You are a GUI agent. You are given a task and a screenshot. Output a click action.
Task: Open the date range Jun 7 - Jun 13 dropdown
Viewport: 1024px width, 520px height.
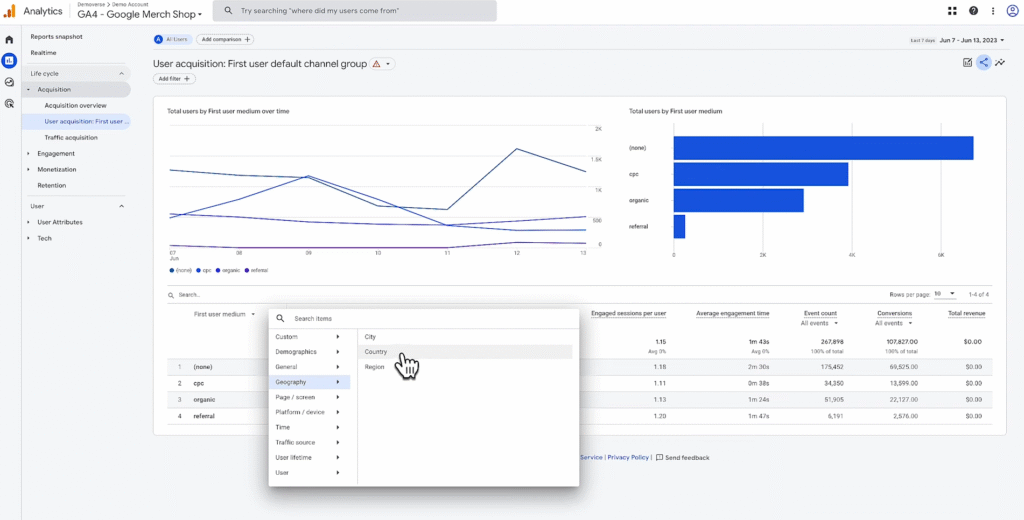pos(972,40)
